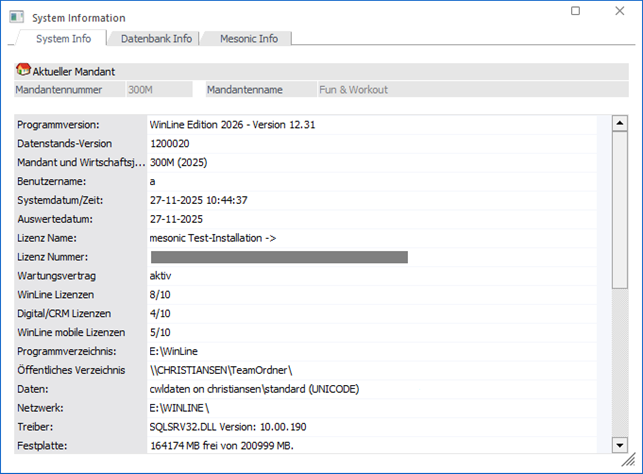Click the scroll up arrow
The image size is (643, 474).
pyautogui.click(x=620, y=124)
